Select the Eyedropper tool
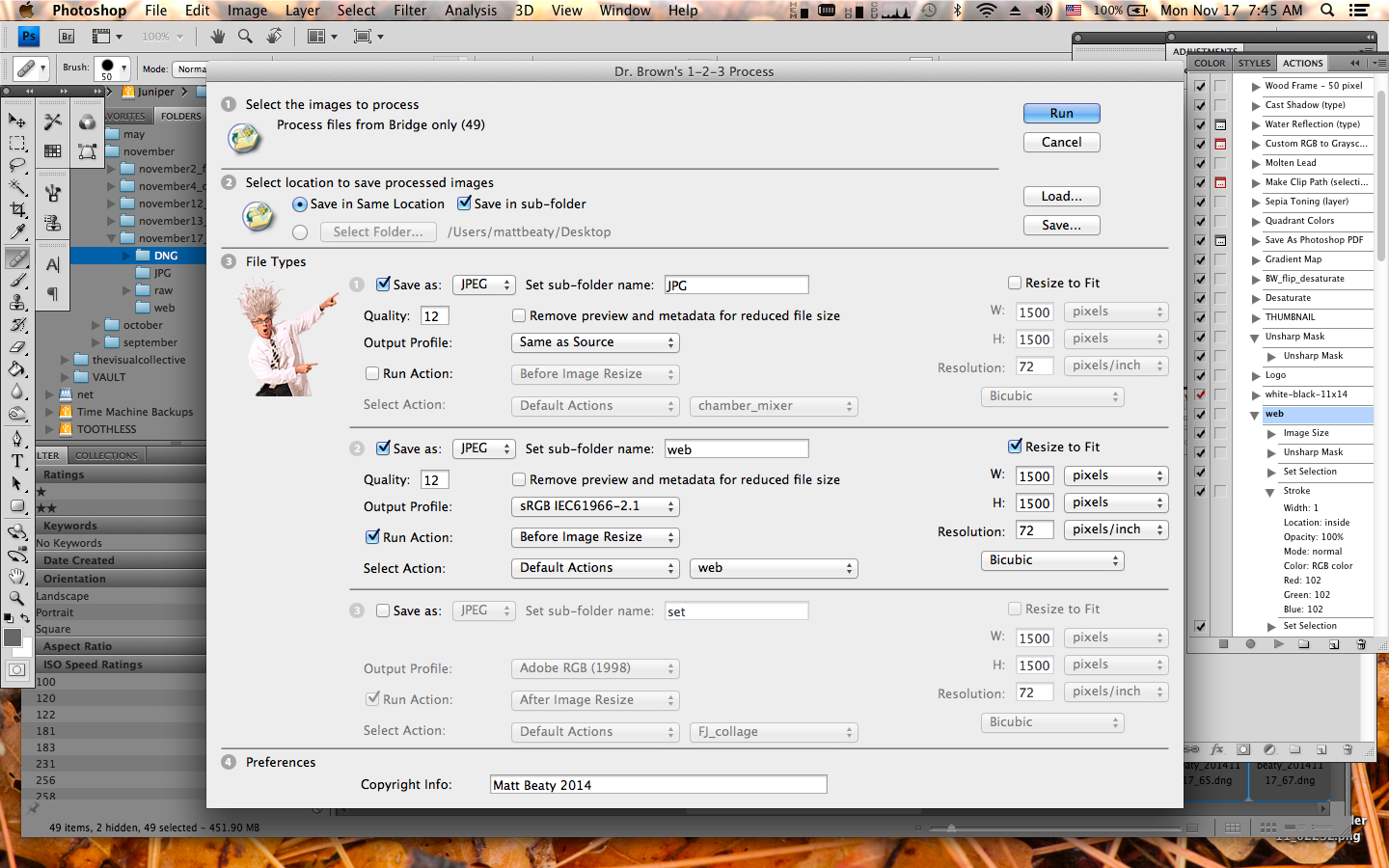The height and width of the screenshot is (868, 1389). point(17,231)
